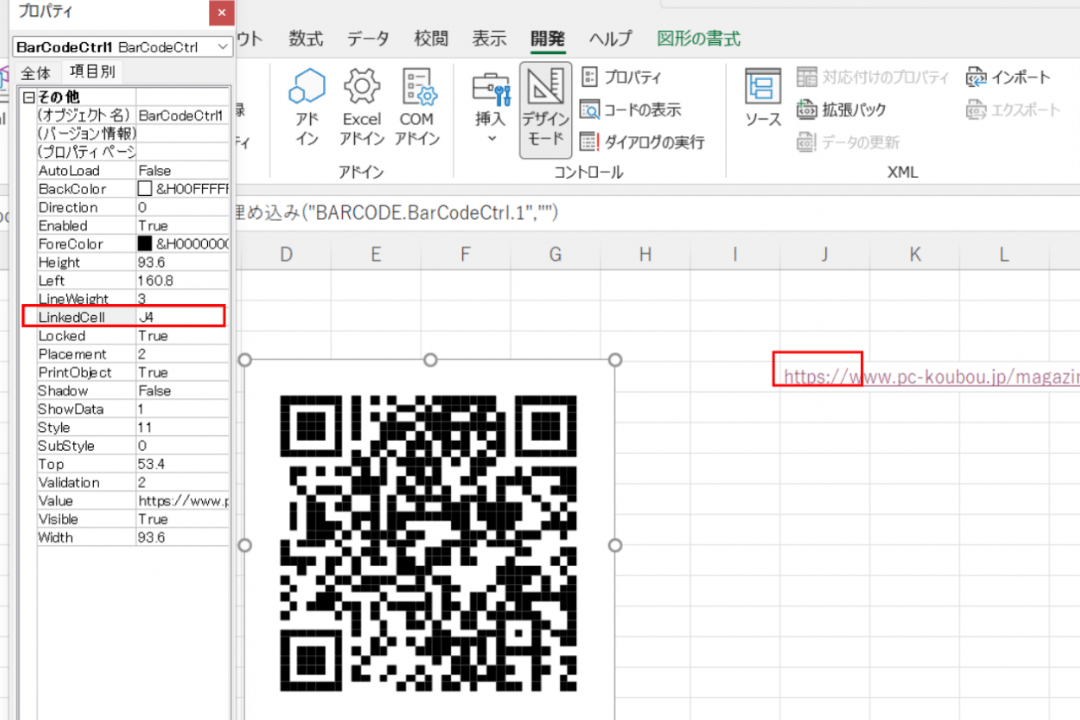Open the pc-koubou.jp hyperlink in cell
The height and width of the screenshot is (720, 1080).
pyautogui.click(x=931, y=377)
